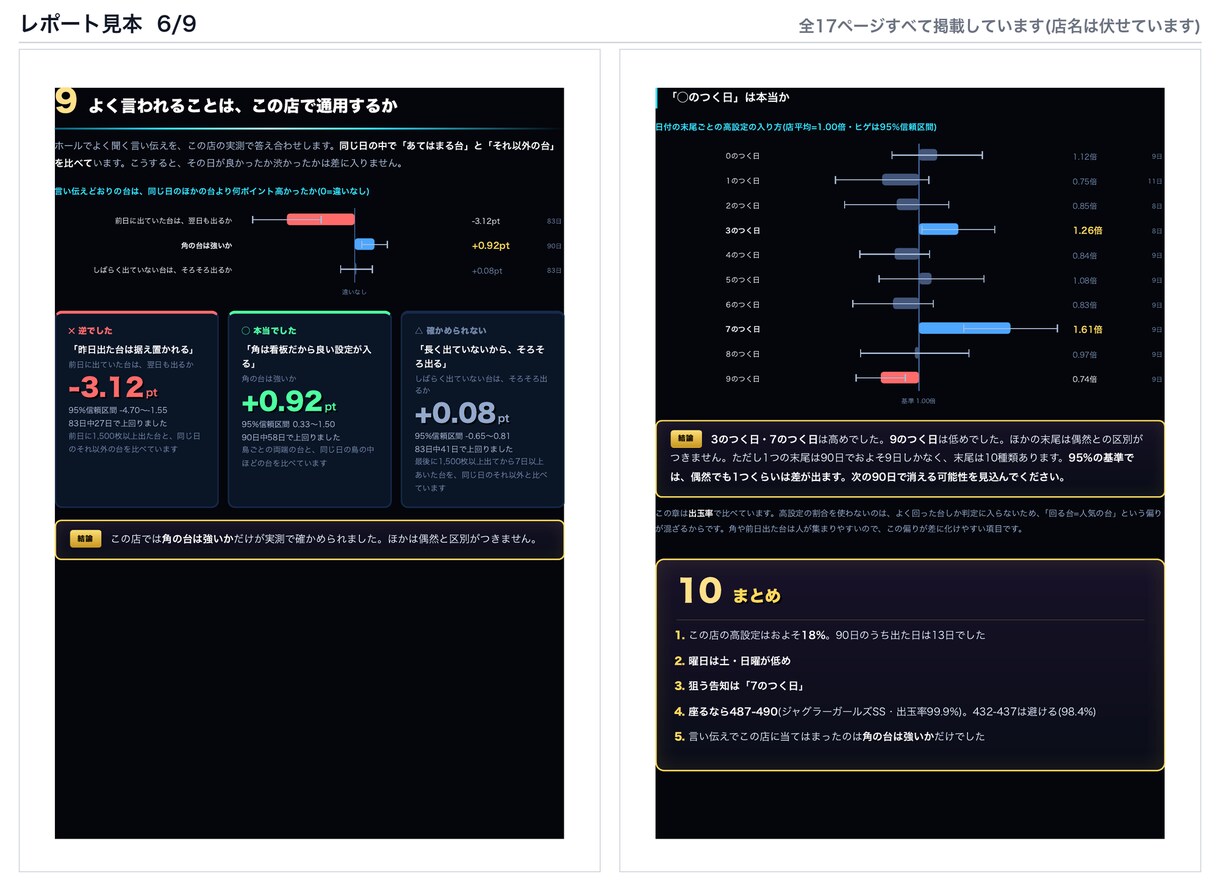Screen dimensions: 1220x891
Task: Click the heading "「◯のつく日」は本当か"
Action: [x=731, y=97]
